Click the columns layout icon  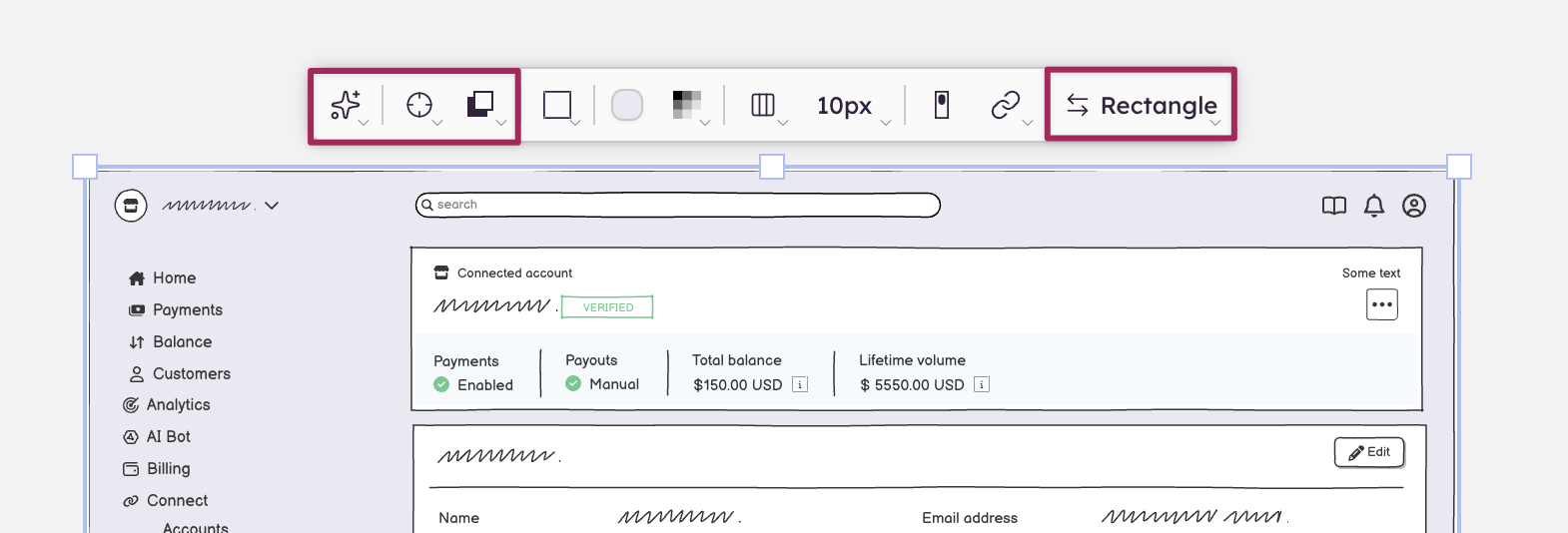tap(763, 105)
